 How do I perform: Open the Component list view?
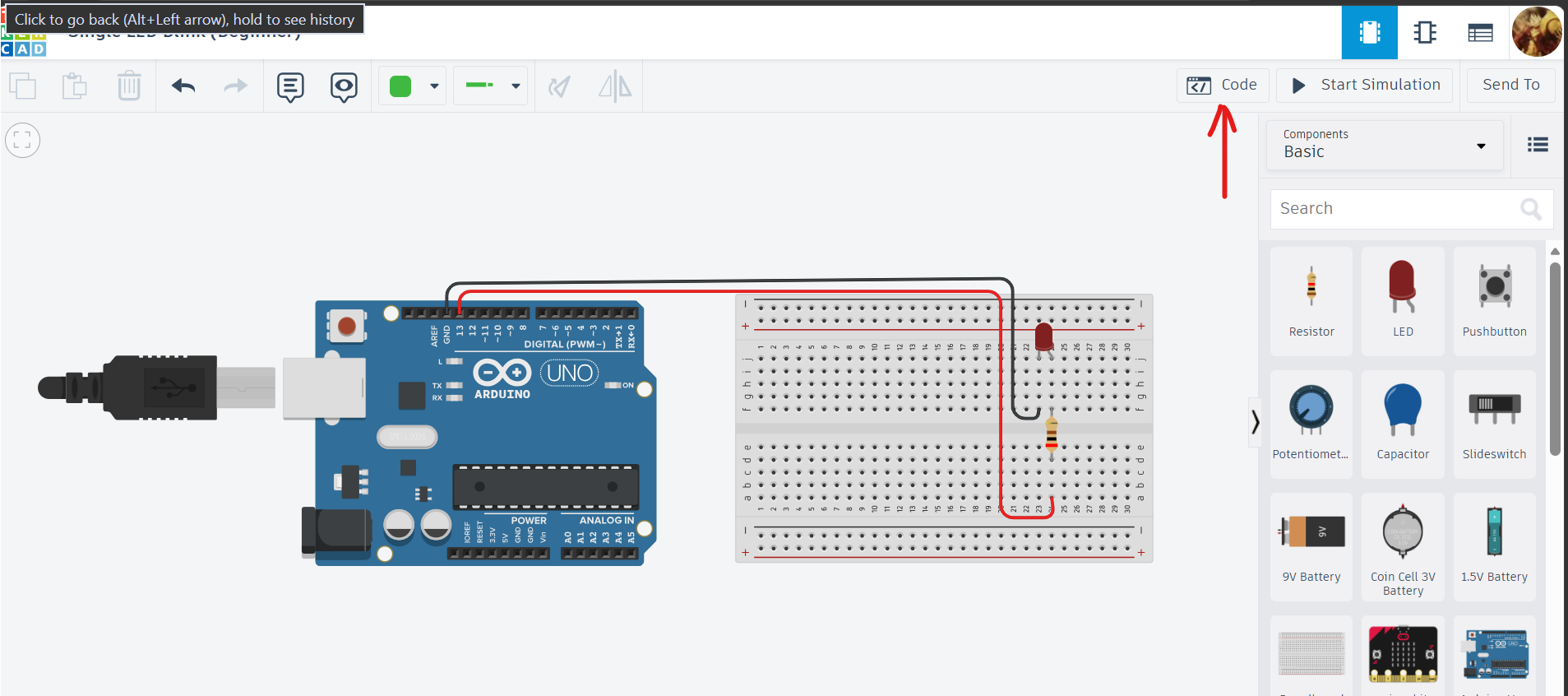[x=1480, y=33]
